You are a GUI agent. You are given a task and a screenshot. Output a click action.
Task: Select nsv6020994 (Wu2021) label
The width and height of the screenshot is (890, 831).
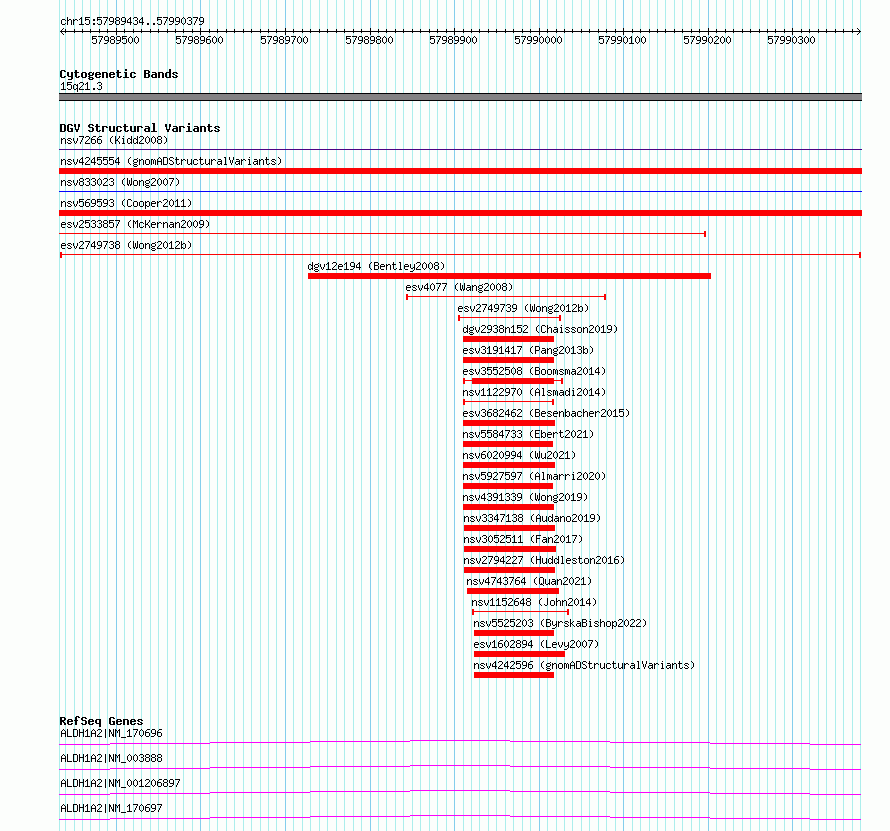[519, 455]
